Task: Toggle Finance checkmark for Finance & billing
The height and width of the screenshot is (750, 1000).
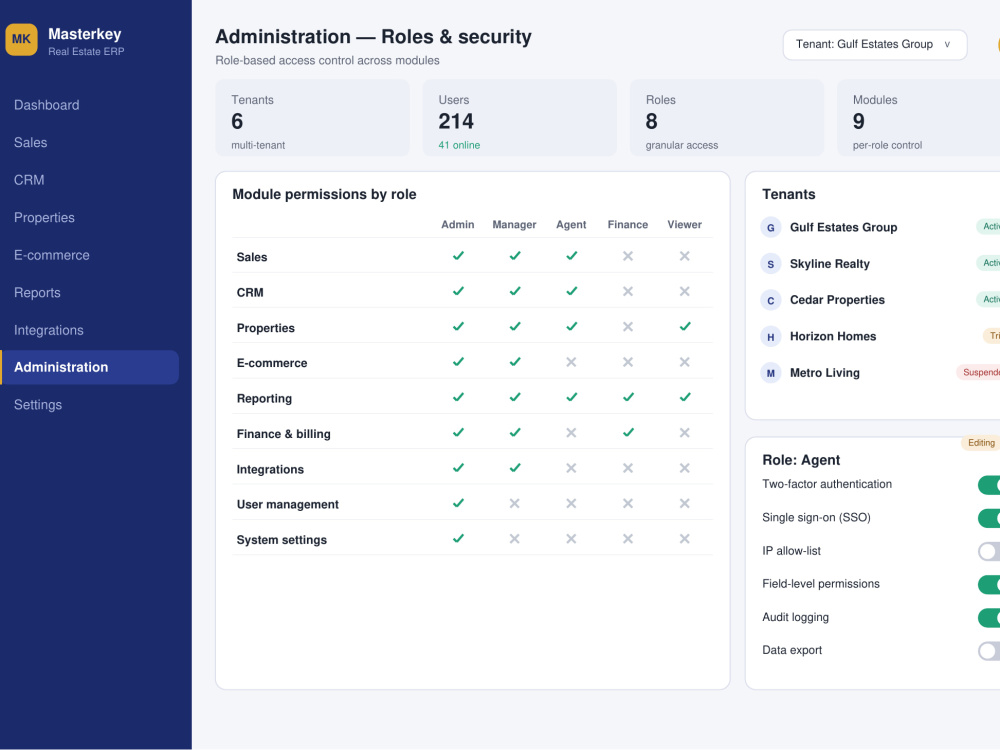Action: pos(628,432)
